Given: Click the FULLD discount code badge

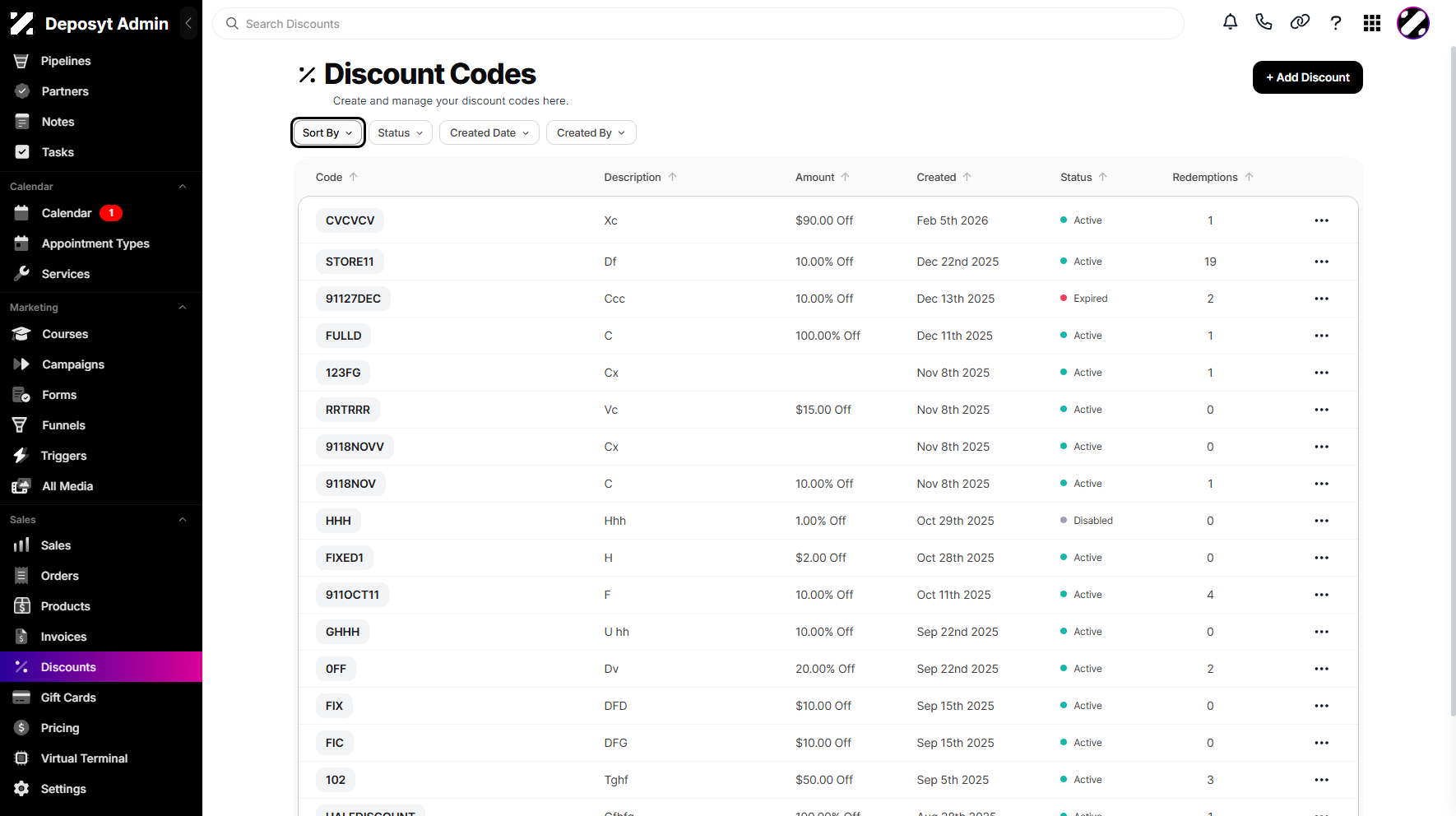Looking at the screenshot, I should click(343, 336).
